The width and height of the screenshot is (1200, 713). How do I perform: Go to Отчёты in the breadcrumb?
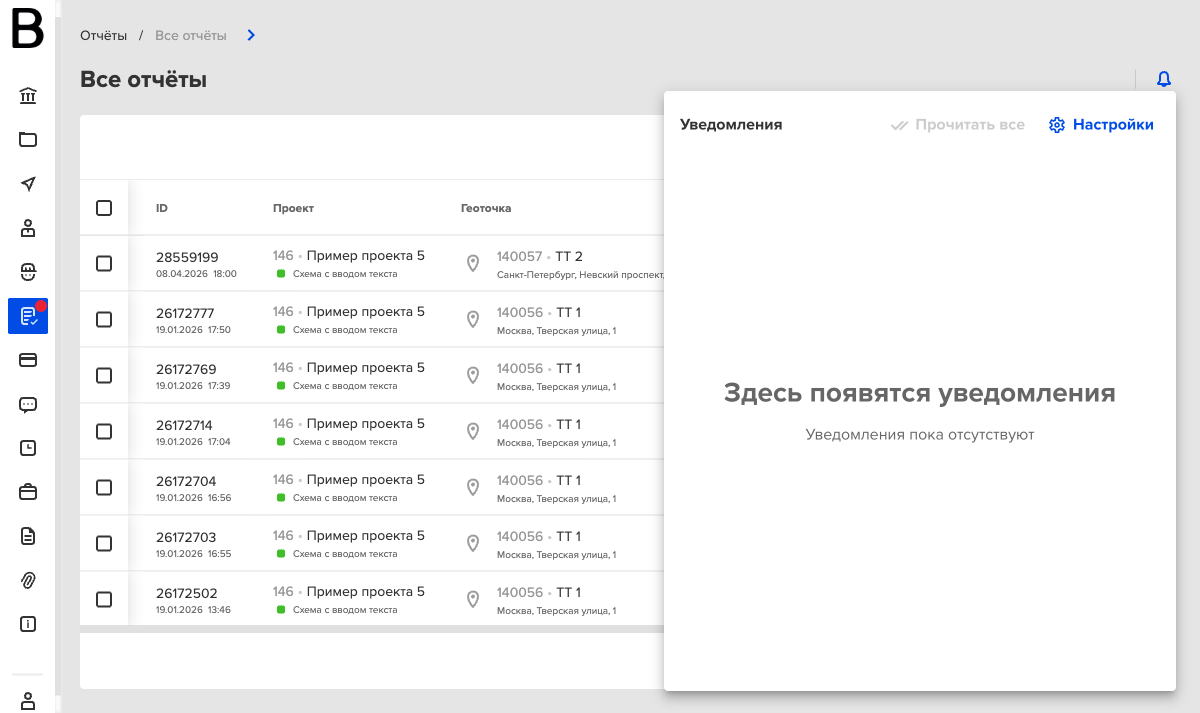click(x=104, y=36)
